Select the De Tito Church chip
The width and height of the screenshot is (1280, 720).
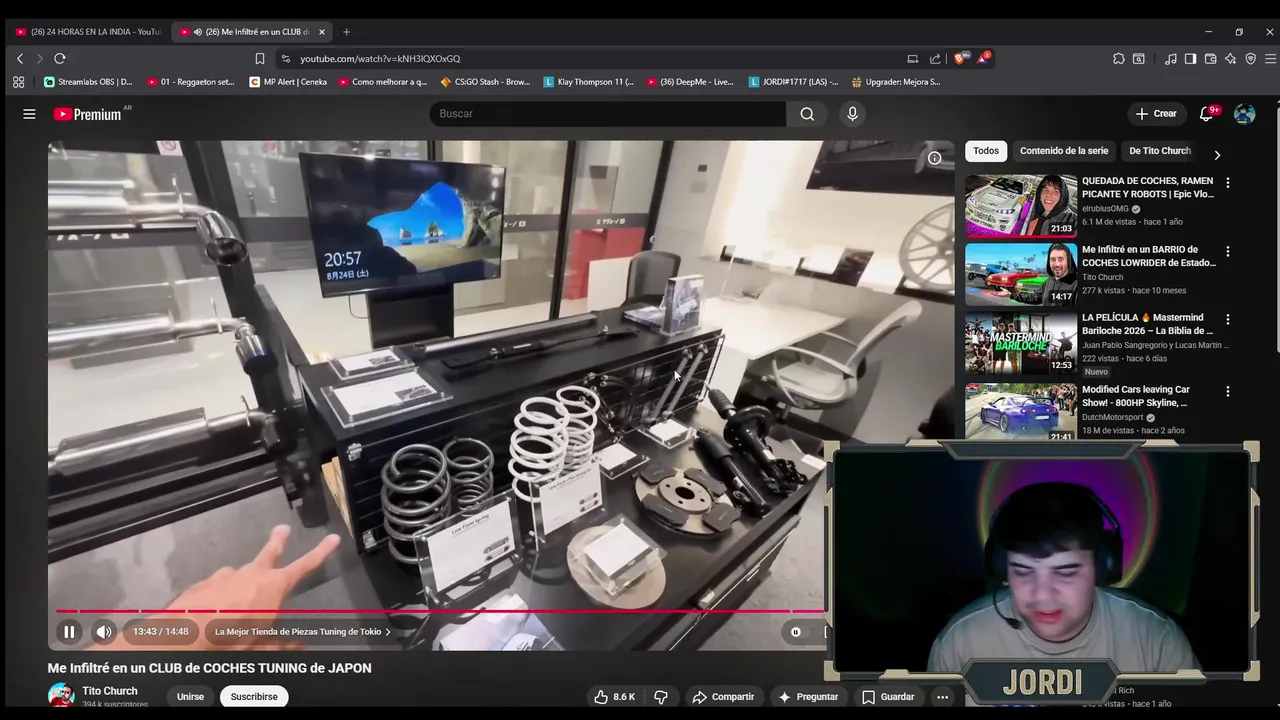1160,151
